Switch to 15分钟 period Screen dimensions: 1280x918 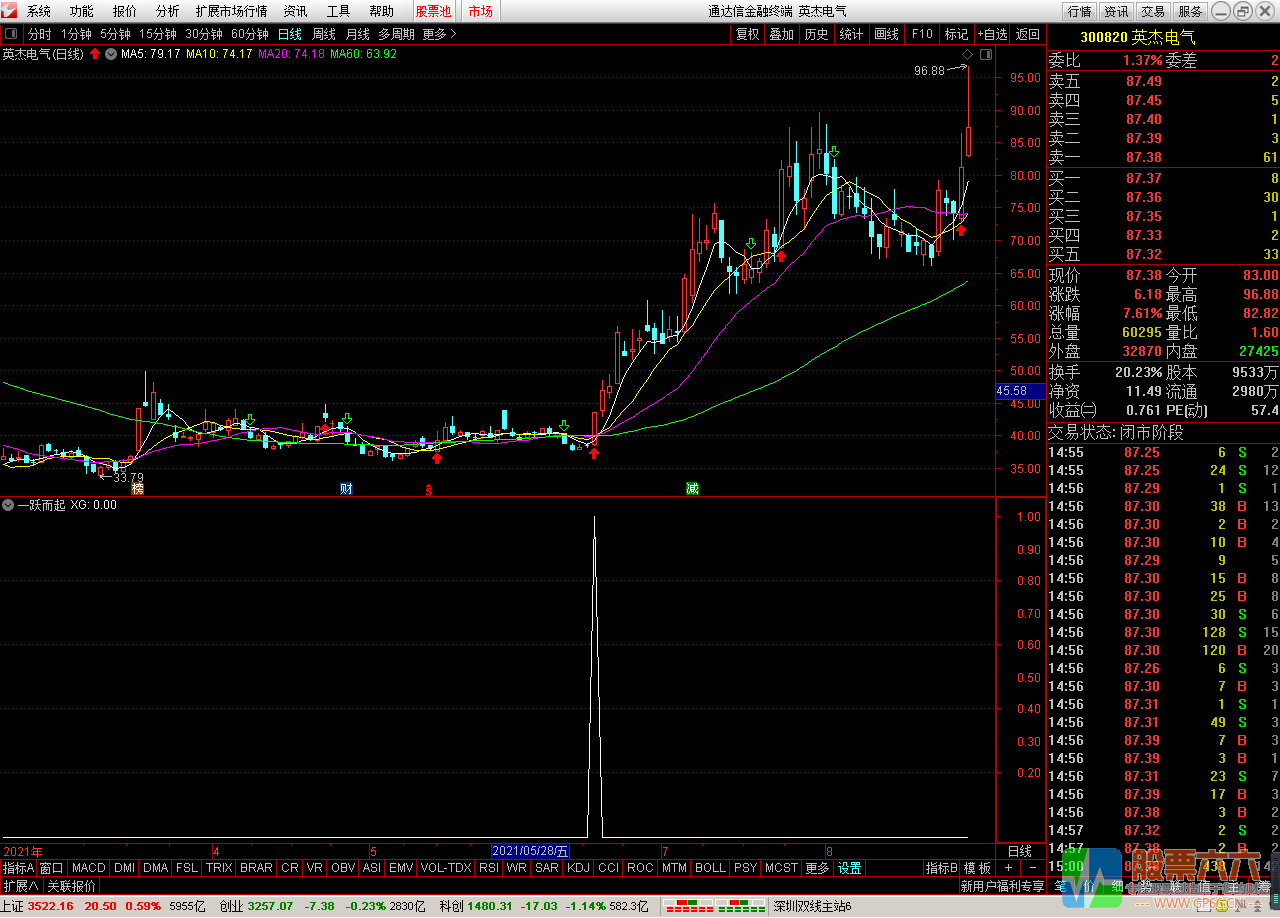coord(158,34)
